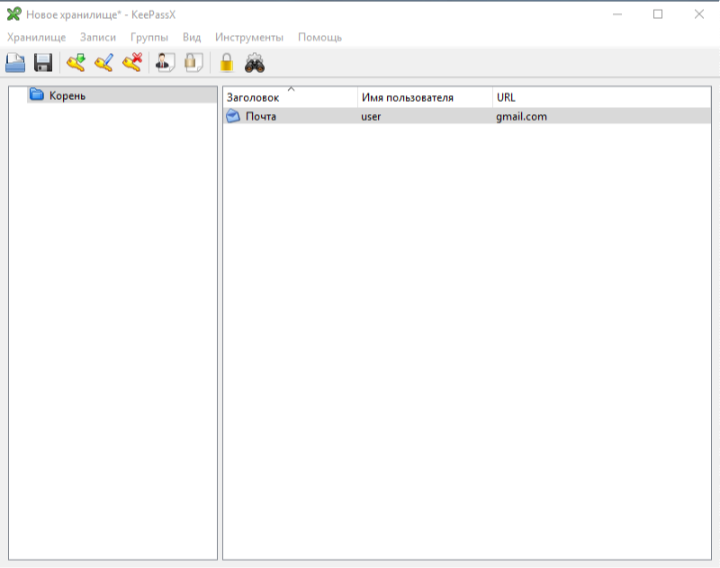Select the Корень group
Screen dimensions: 720x568
tap(122, 95)
